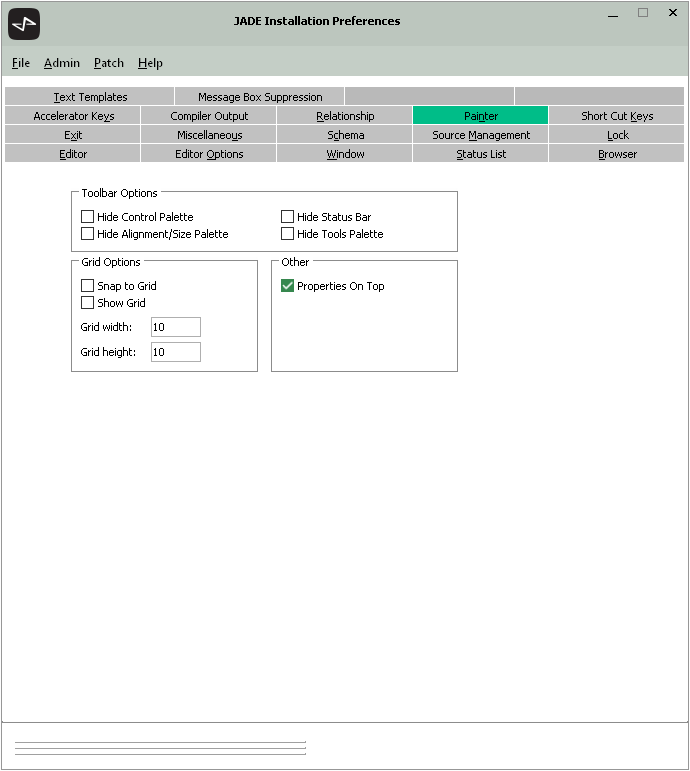Go to the Editor Options tab
The width and height of the screenshot is (690, 771).
209,154
